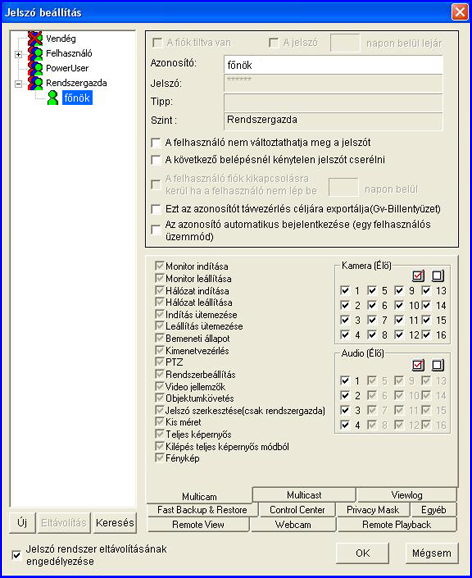Check 'A következő belépésnél kénytelen jelszót cserélni'
The image size is (472, 578).
point(156,160)
